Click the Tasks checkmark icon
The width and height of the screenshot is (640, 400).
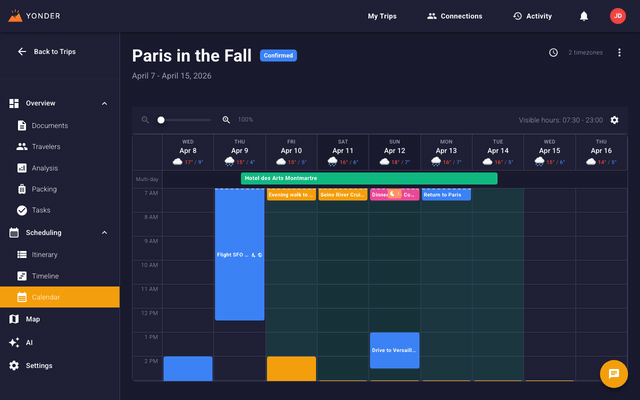point(22,210)
